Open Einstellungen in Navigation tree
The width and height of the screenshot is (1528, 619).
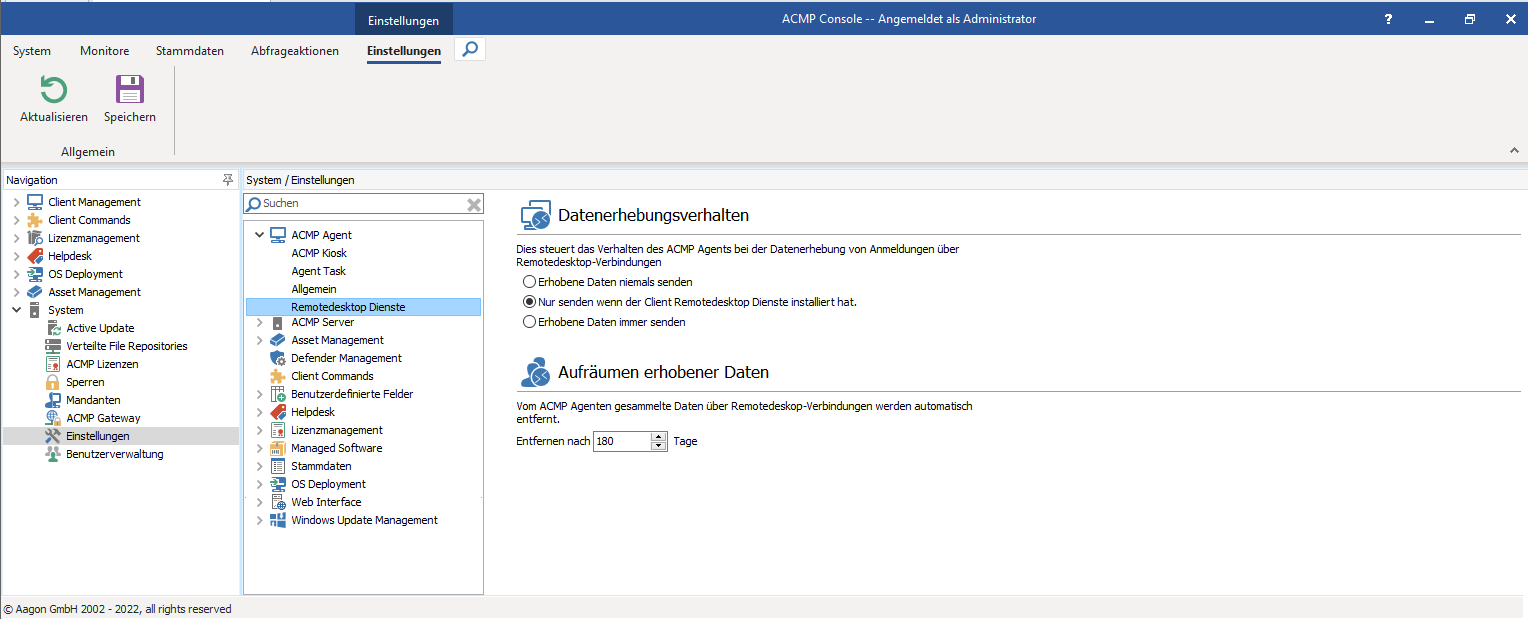121,436
